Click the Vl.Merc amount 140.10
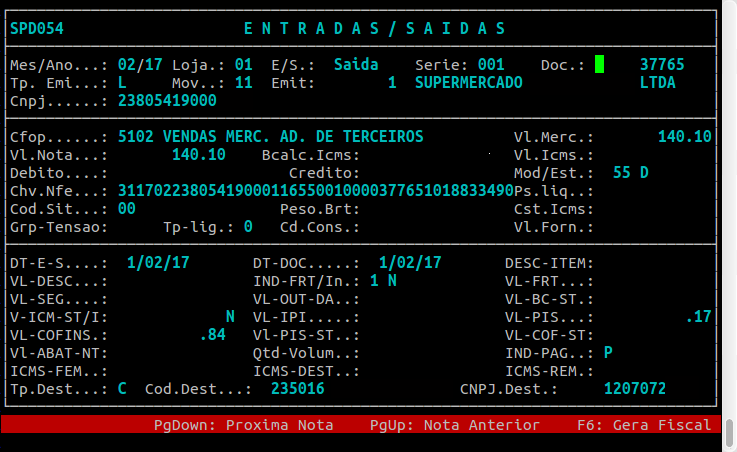 click(684, 137)
